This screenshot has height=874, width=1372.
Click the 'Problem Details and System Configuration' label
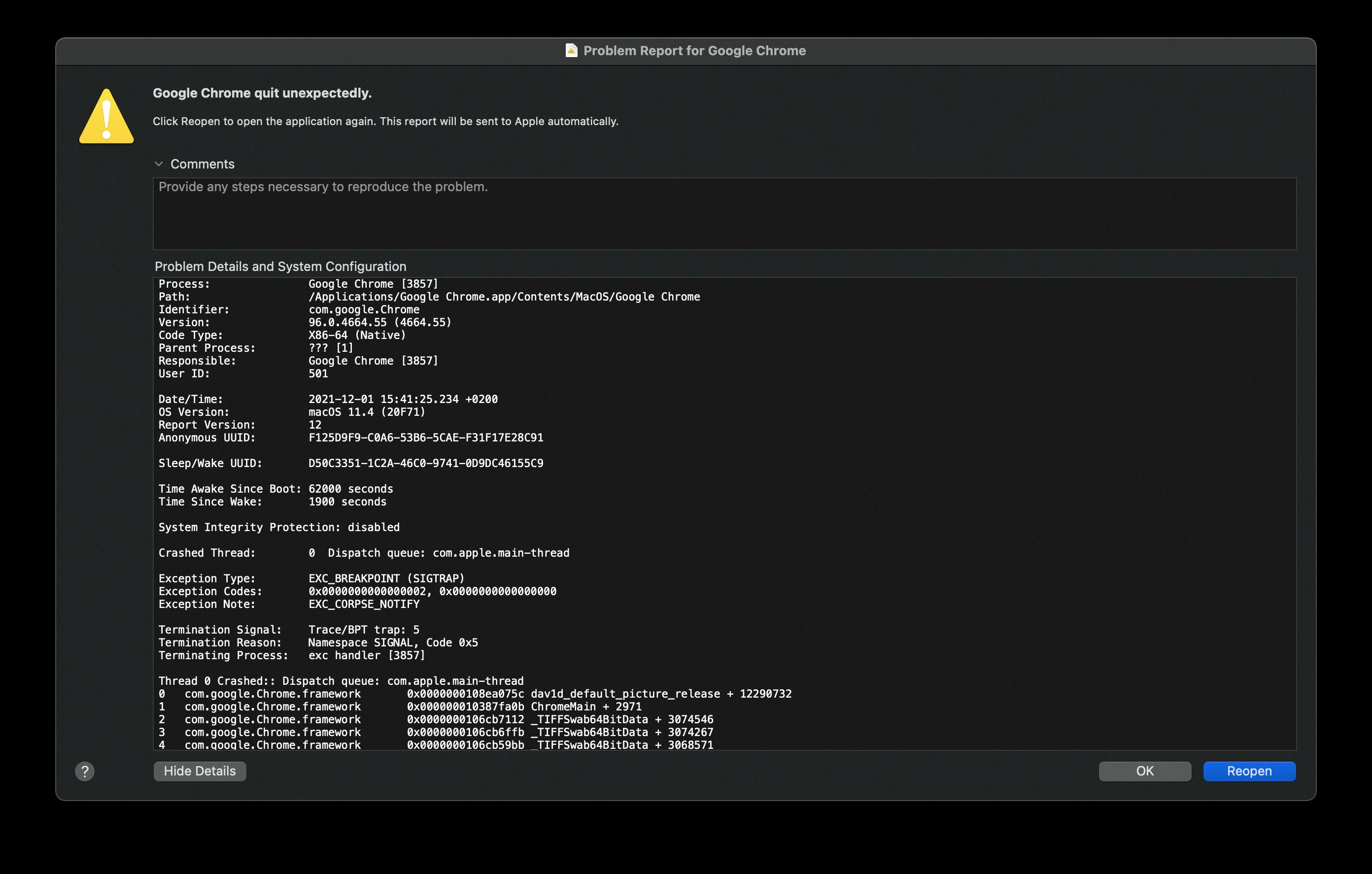280,267
